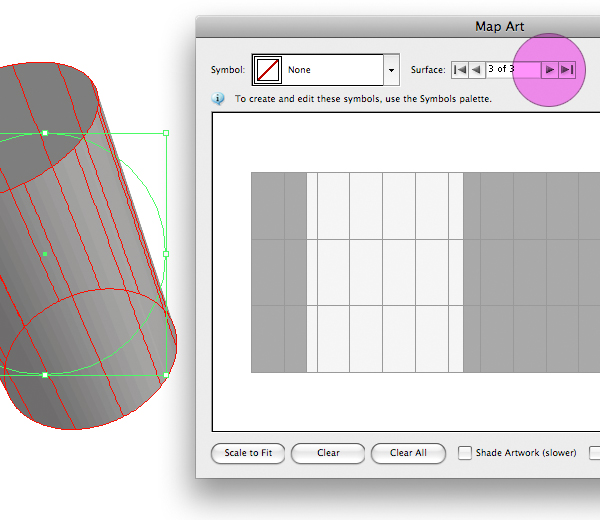Select the bottom-right bounding box handle
The width and height of the screenshot is (600, 520).
(166, 375)
